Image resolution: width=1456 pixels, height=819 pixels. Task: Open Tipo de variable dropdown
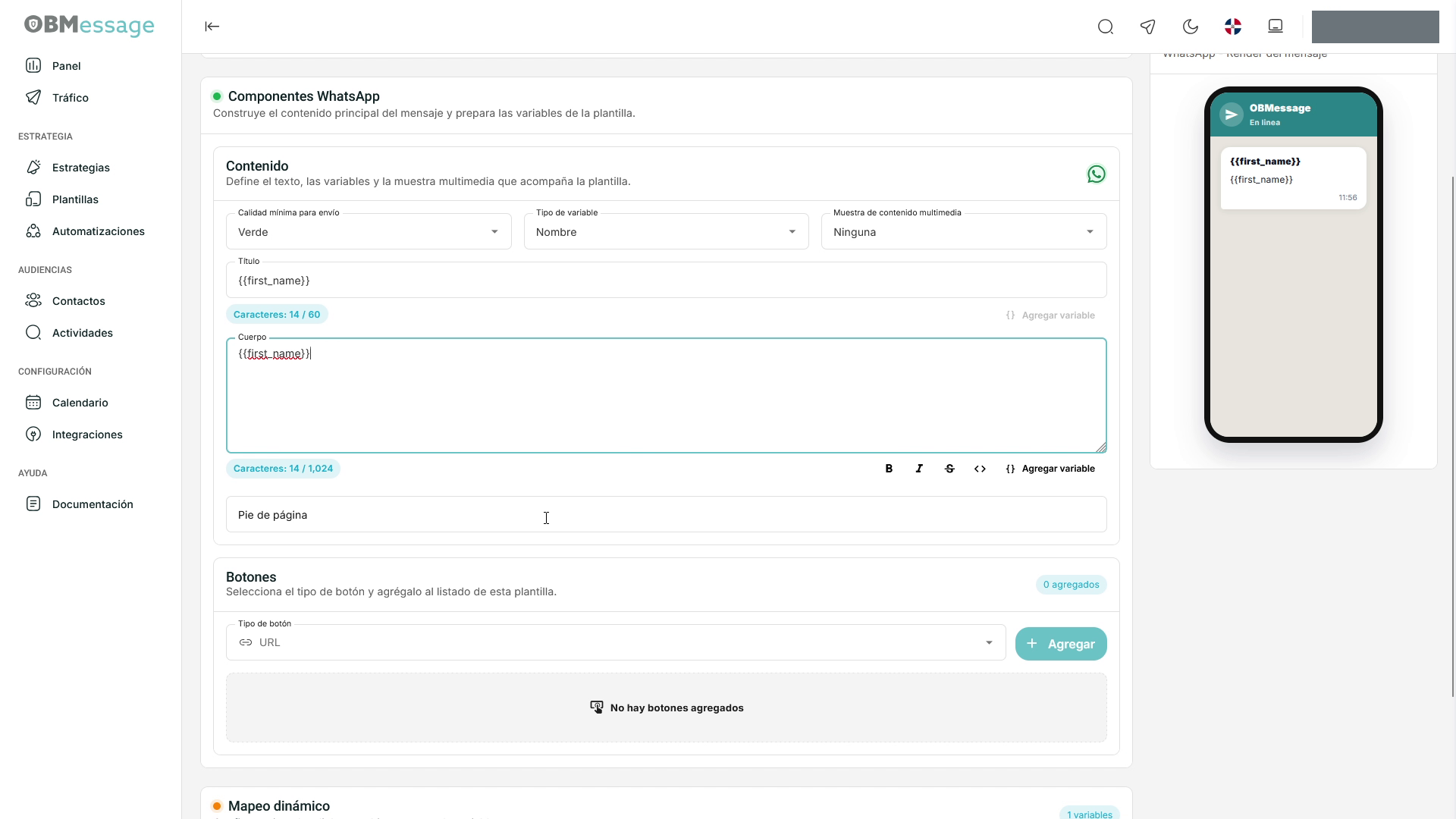[666, 232]
